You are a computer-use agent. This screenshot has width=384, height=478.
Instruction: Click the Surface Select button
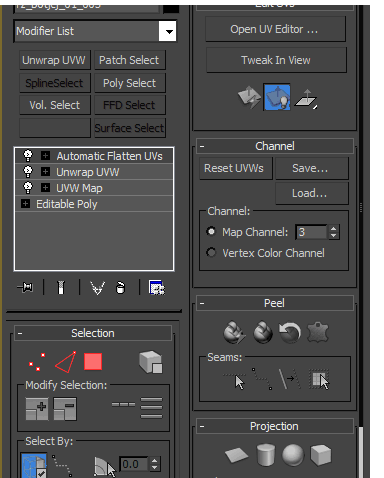click(130, 128)
